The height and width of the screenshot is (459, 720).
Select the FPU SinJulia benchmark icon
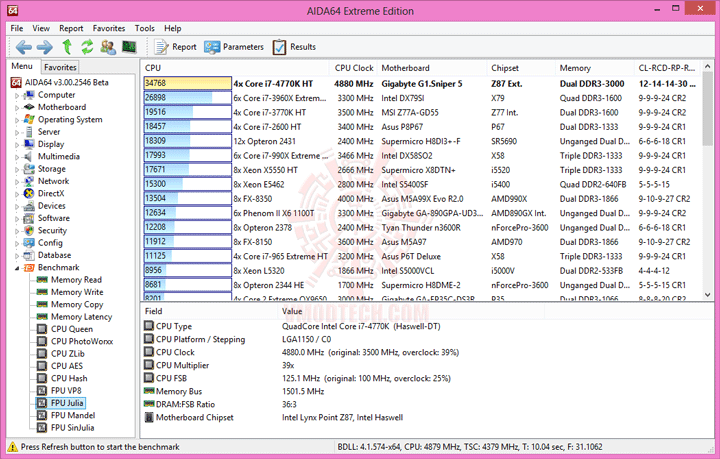pyautogui.click(x=42, y=428)
